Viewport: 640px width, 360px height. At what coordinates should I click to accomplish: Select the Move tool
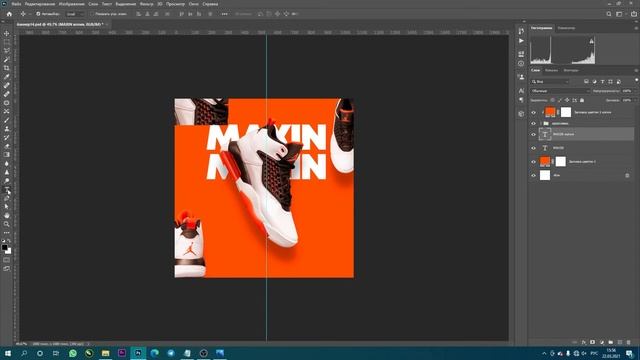(7, 33)
